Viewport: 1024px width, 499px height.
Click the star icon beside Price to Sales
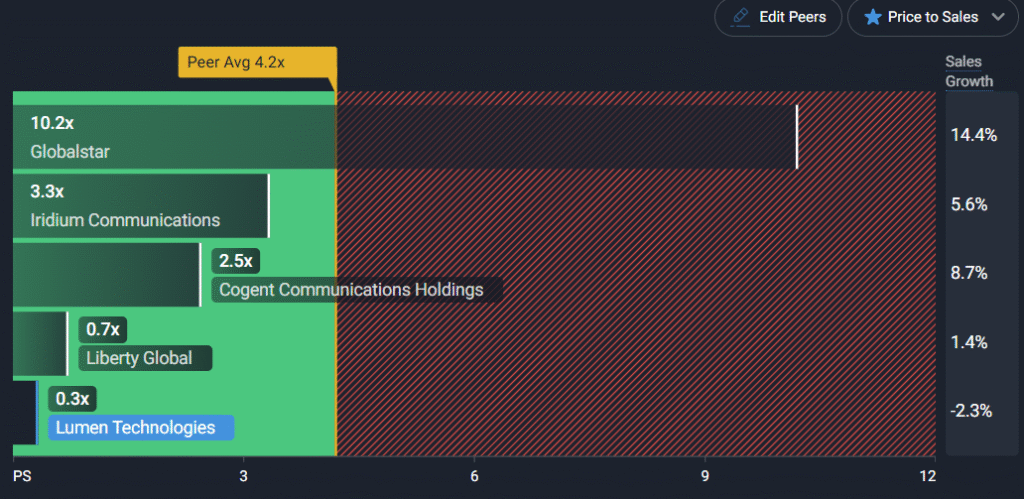[x=872, y=17]
